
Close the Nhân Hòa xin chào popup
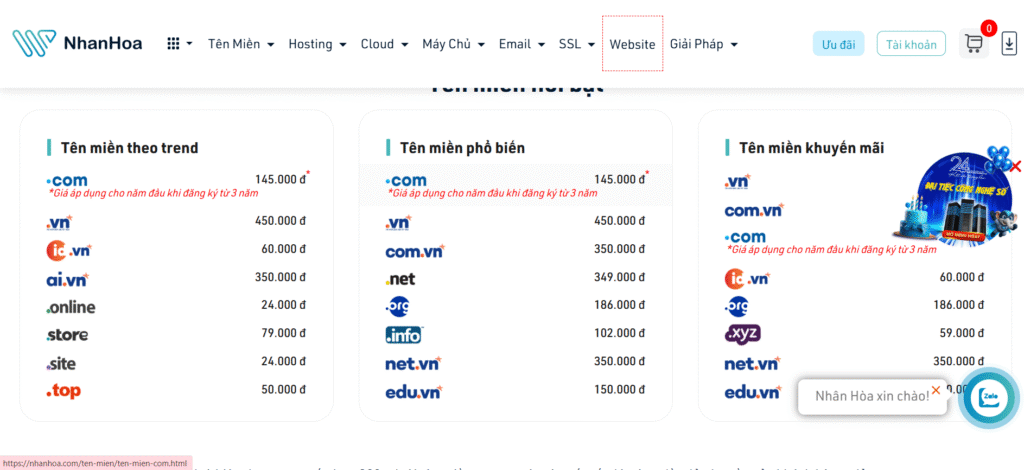pyautogui.click(x=936, y=390)
